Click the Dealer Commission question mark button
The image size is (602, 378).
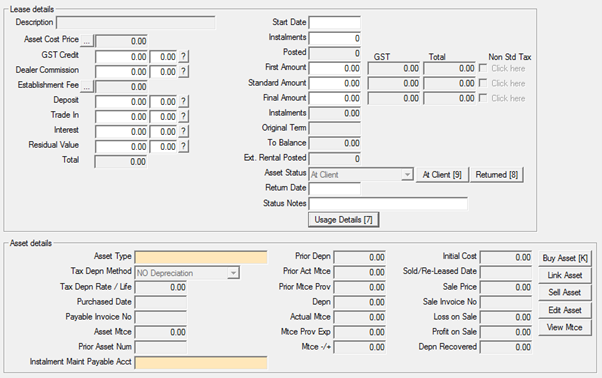tap(184, 71)
